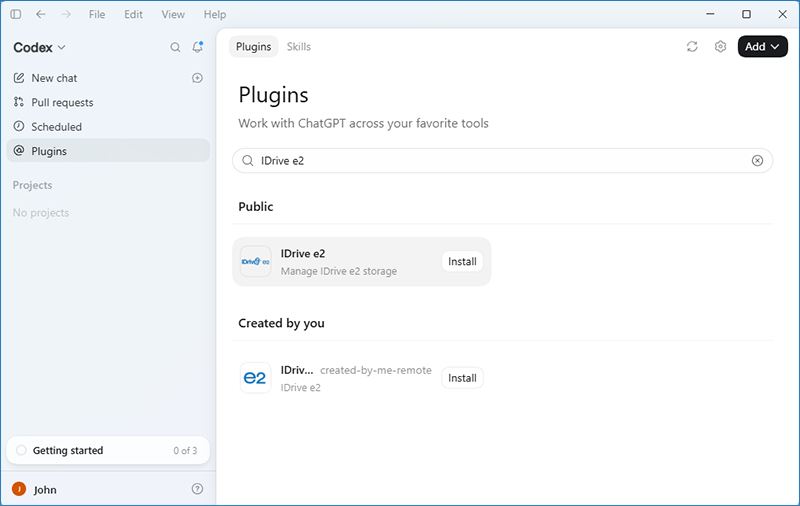Close the Codex window
This screenshot has height=506, width=800.
pos(783,14)
